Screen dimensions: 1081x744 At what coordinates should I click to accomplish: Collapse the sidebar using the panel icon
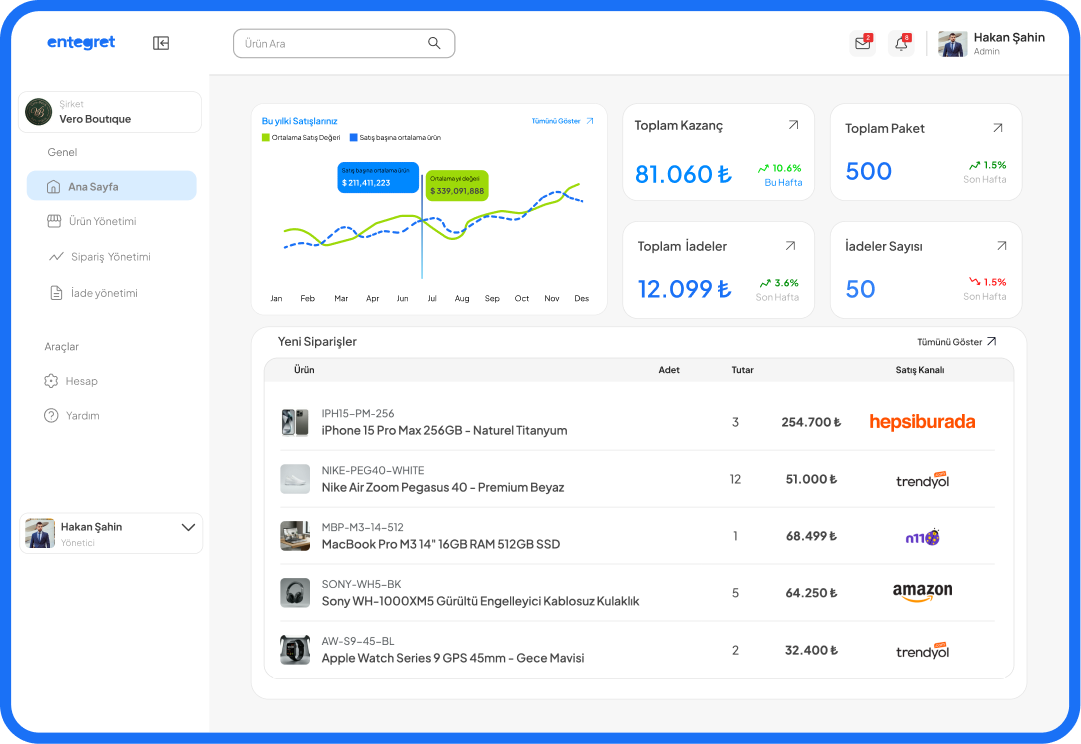pyautogui.click(x=160, y=43)
